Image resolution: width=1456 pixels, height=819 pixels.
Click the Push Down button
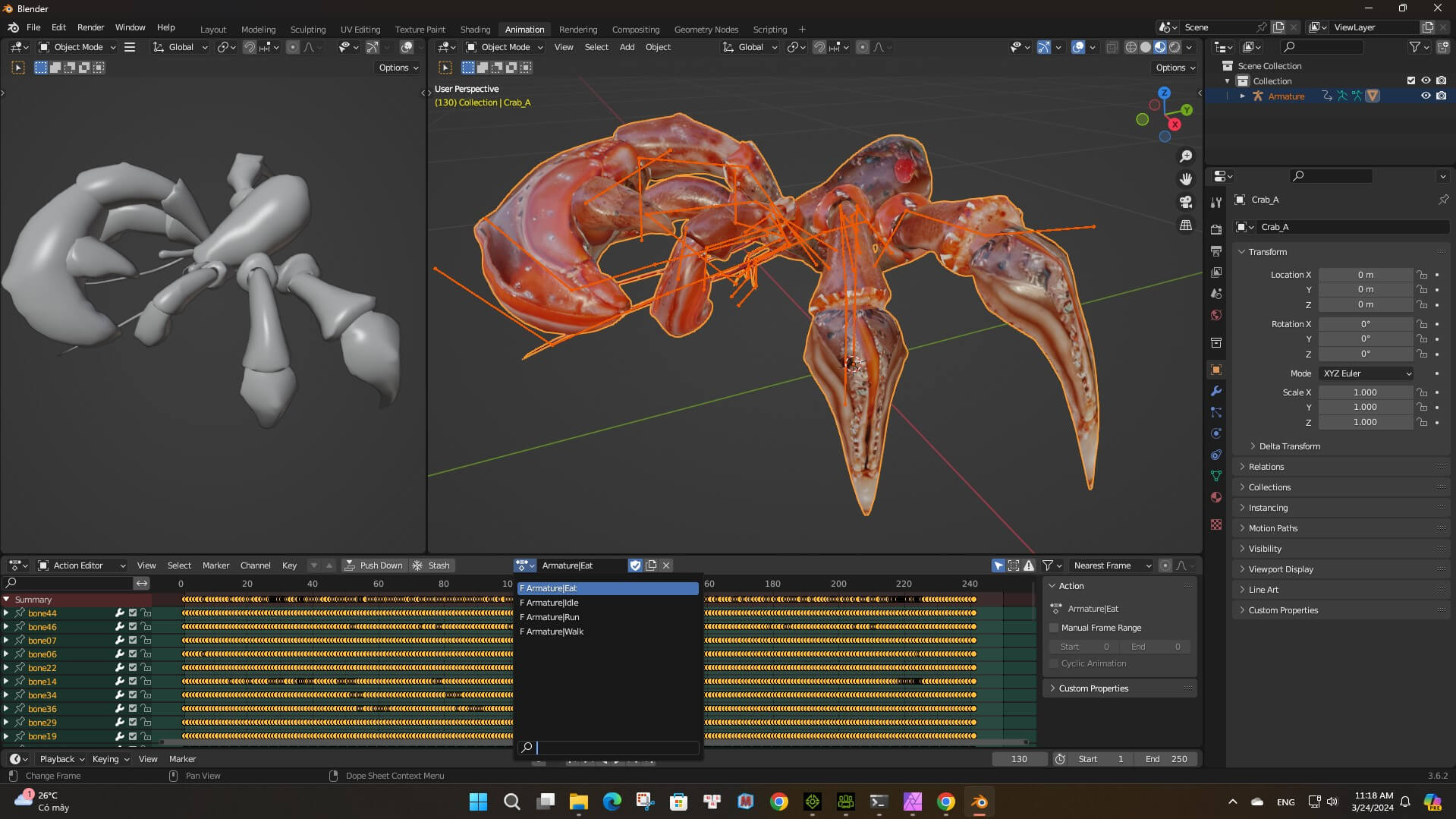374,565
